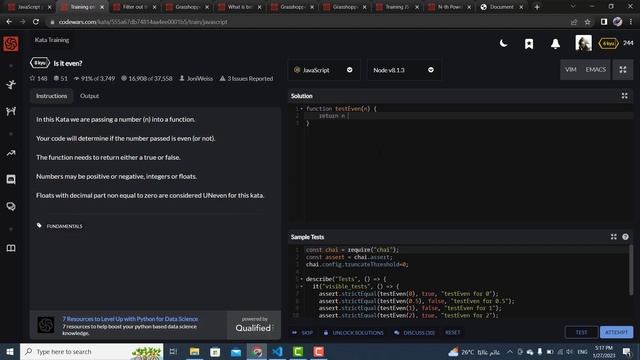
Task: Star this kata (148 stars)
Action: point(32,78)
